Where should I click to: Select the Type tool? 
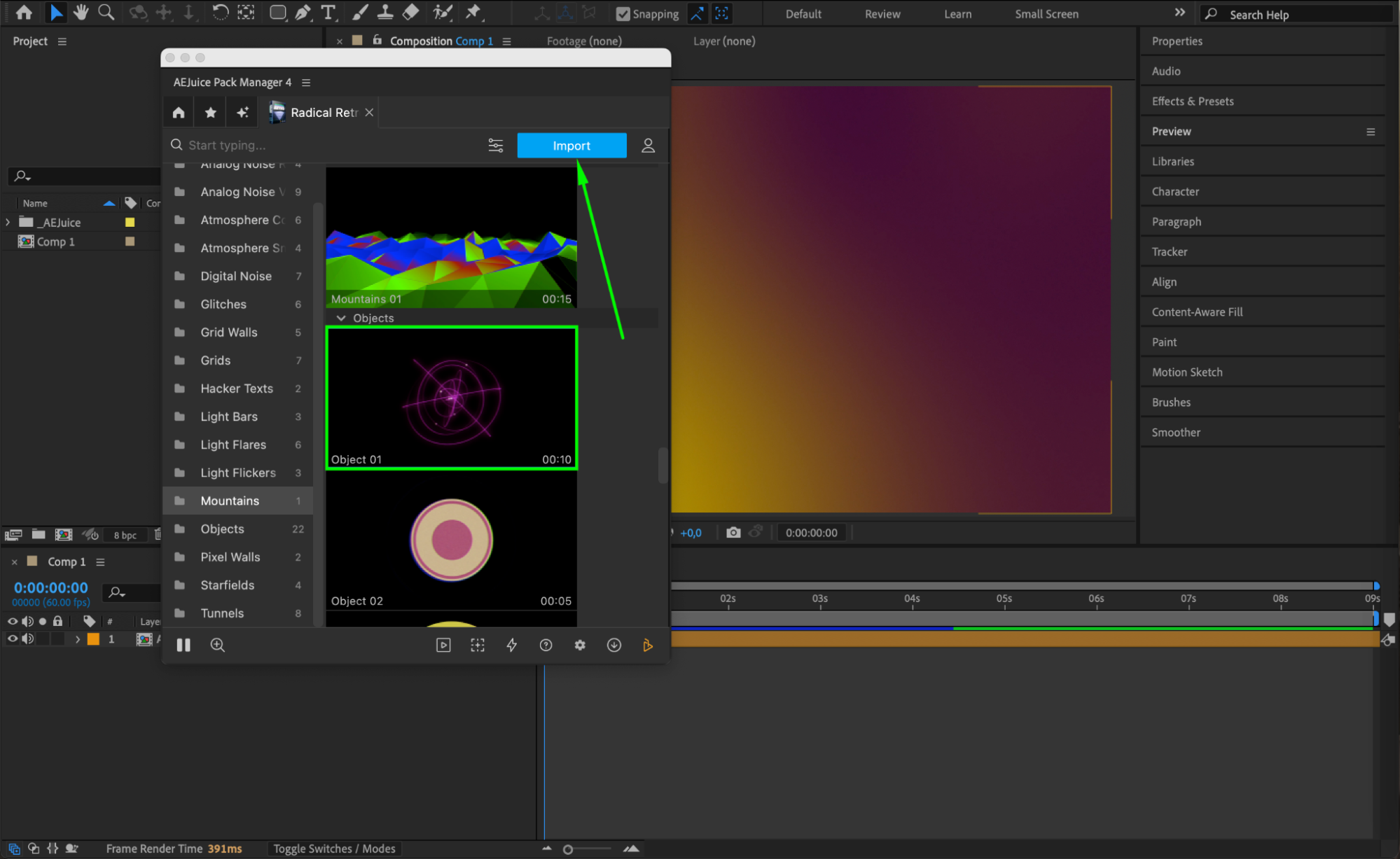click(328, 12)
